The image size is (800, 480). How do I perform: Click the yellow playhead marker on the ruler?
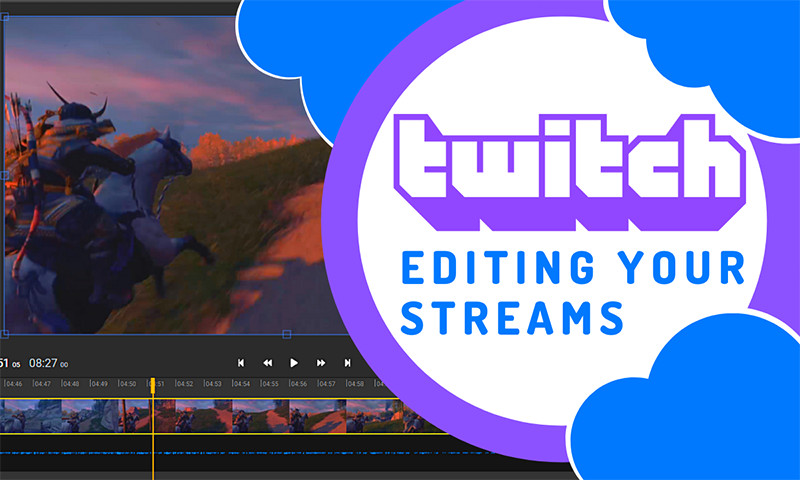coord(153,386)
